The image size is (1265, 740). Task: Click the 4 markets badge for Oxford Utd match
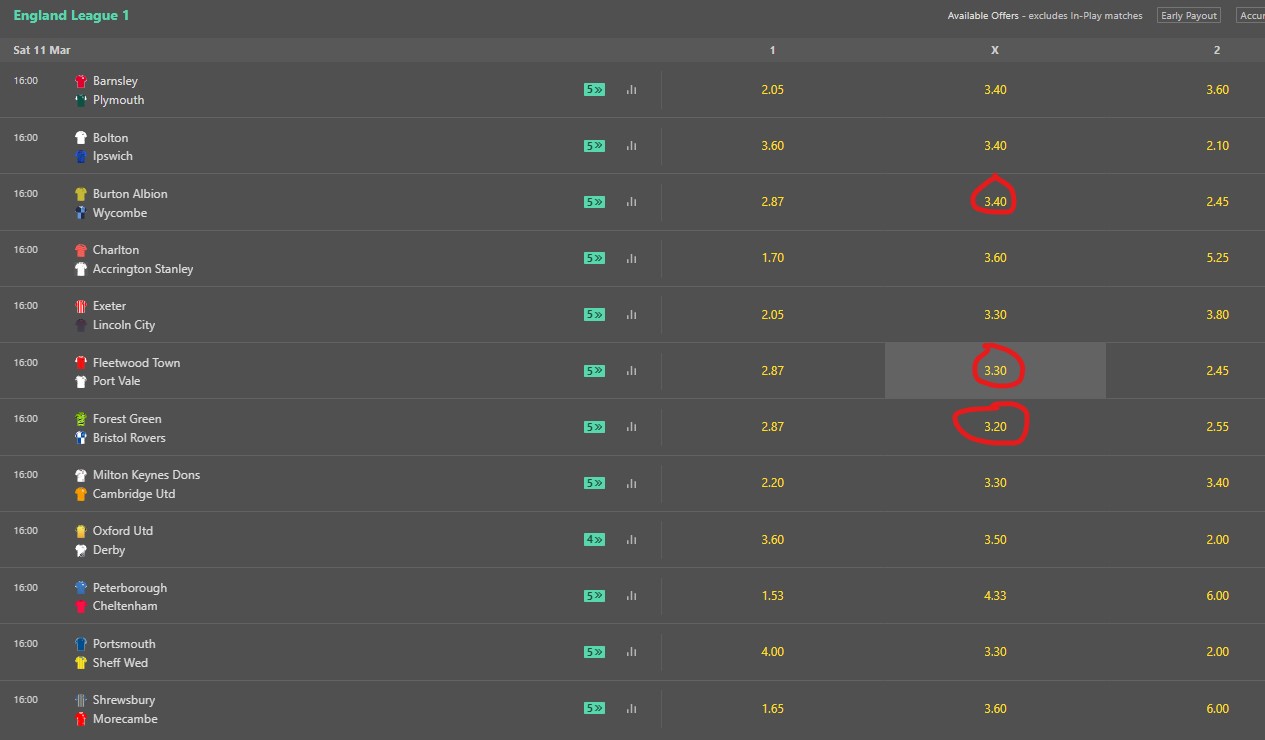[594, 540]
